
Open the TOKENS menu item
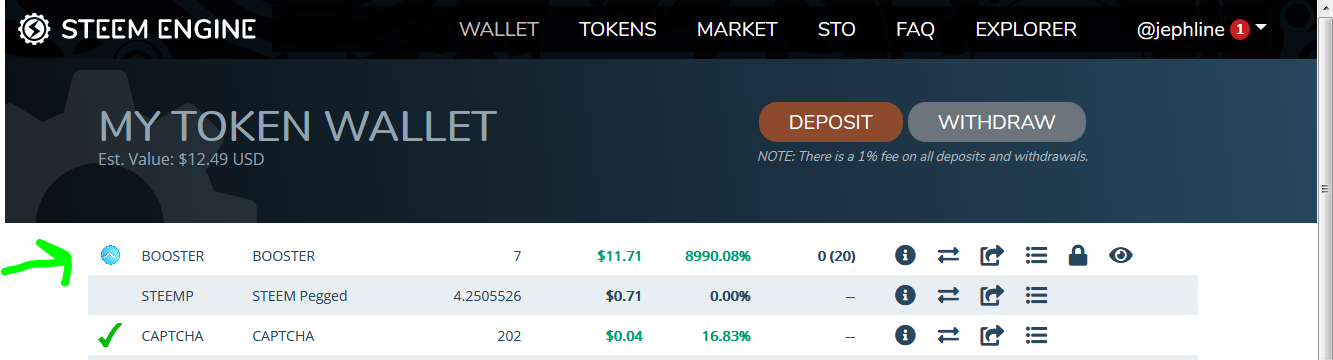click(x=618, y=30)
